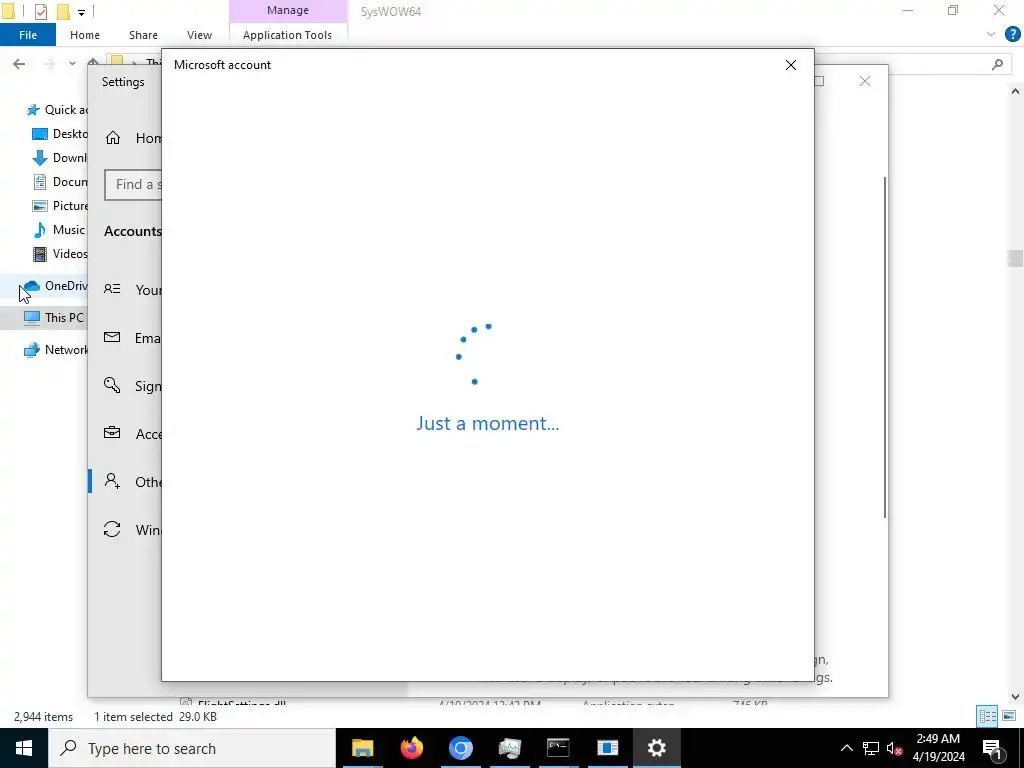The height and width of the screenshot is (768, 1024).
Task: Click the Explorer search magnifier icon
Action: [x=997, y=64]
